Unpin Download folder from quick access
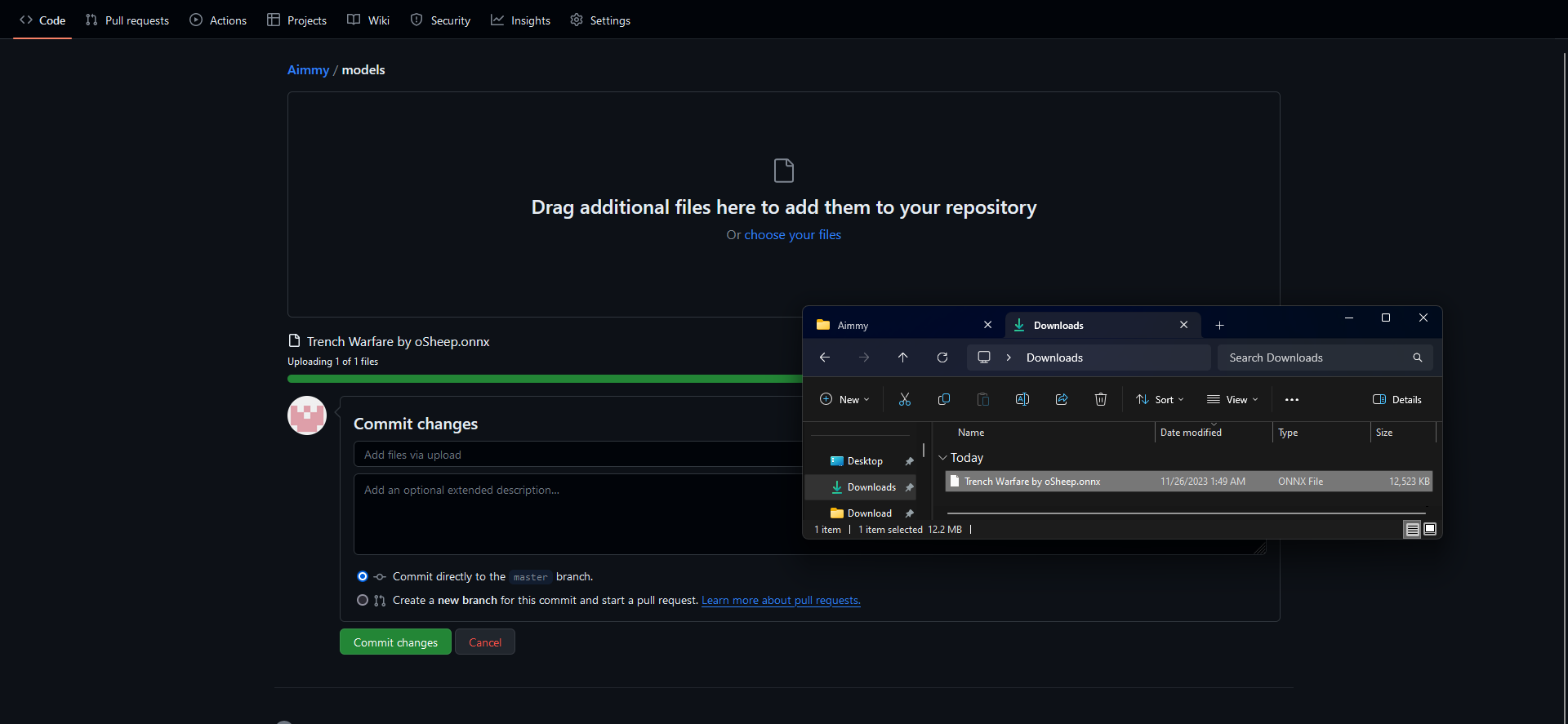1568x724 pixels. point(909,513)
